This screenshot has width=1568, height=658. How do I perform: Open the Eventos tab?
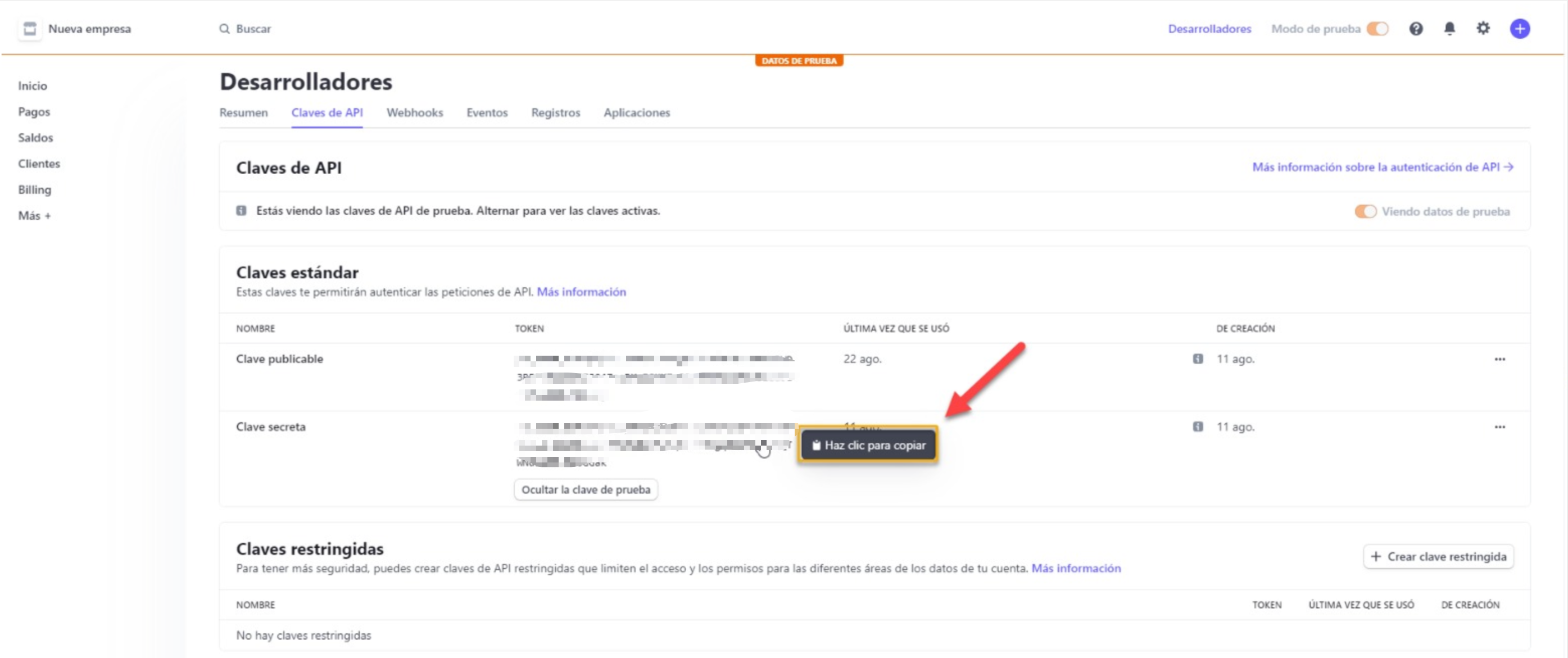[x=487, y=112]
